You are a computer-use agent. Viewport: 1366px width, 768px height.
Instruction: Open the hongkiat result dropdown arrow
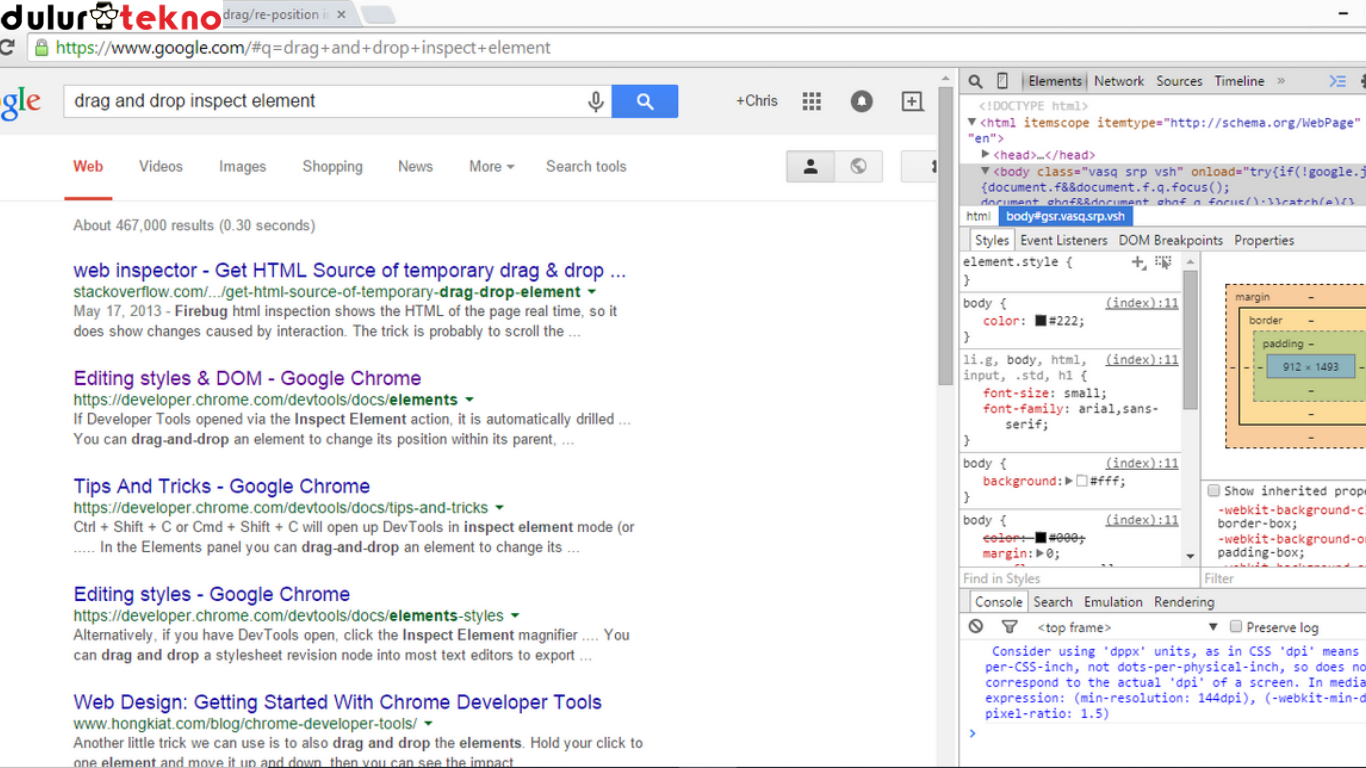428,724
